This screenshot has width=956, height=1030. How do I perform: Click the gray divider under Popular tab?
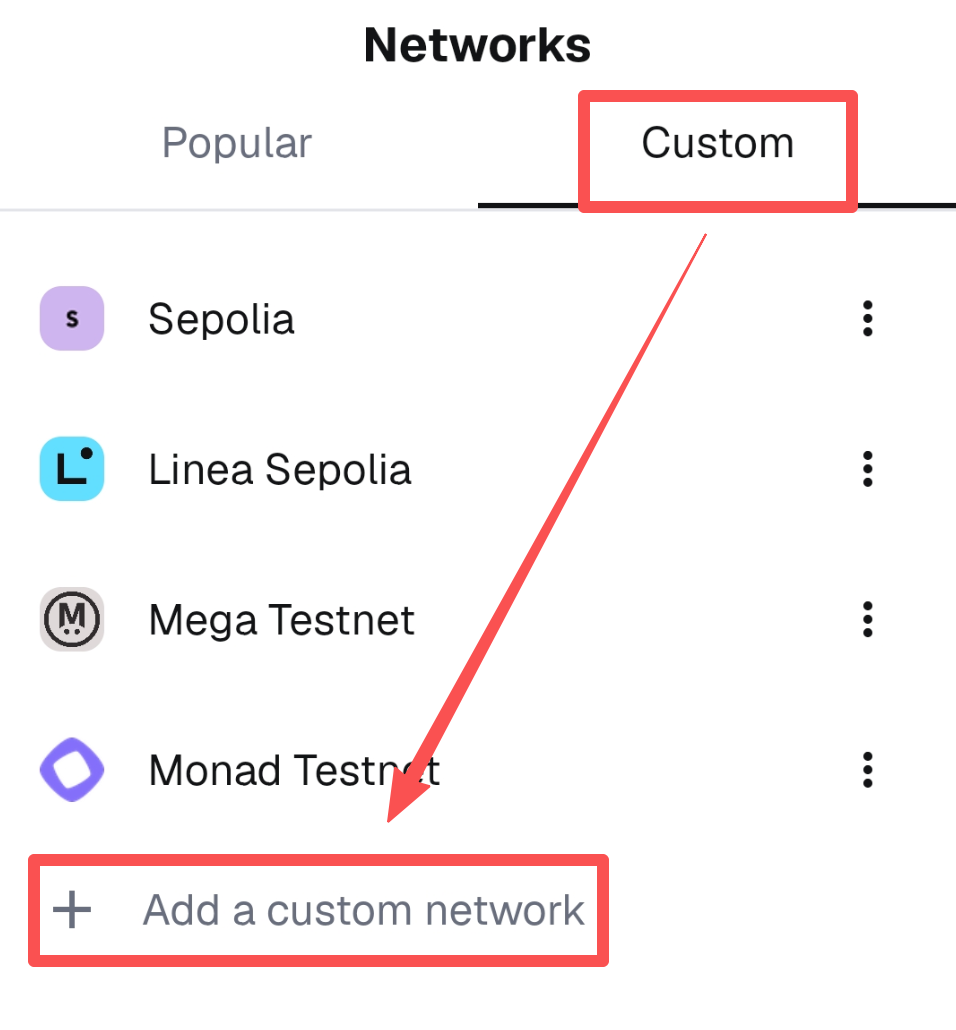[x=238, y=210]
